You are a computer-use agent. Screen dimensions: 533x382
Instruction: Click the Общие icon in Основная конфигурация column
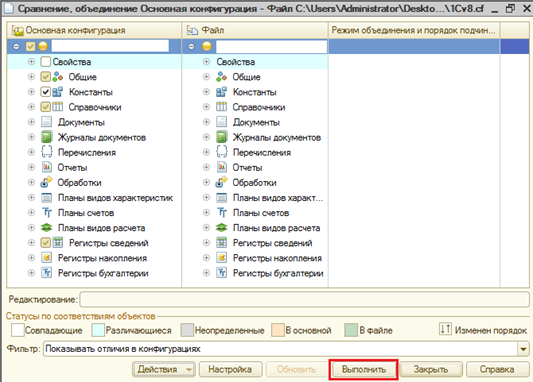[x=57, y=77]
